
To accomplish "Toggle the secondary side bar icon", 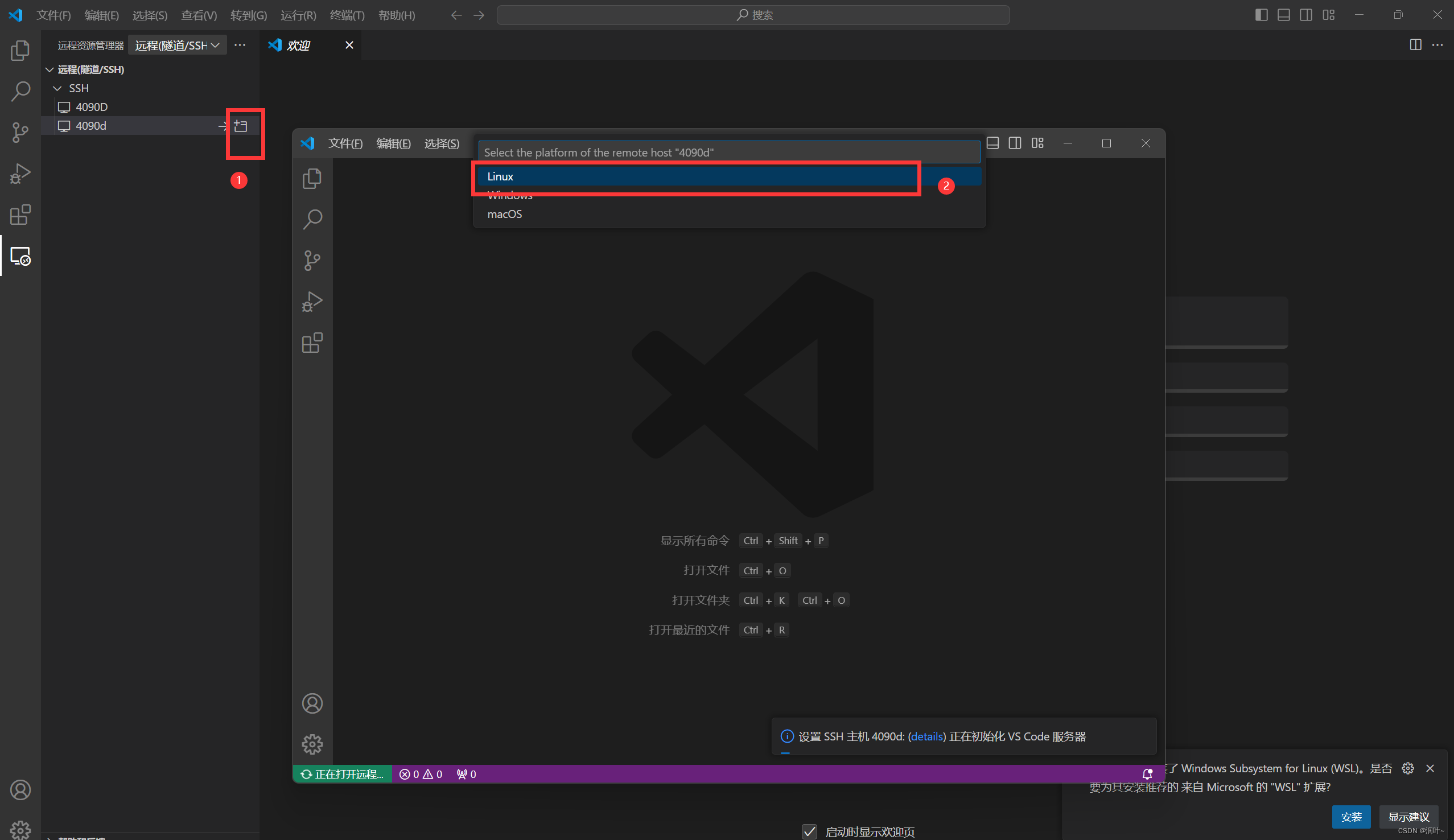I will coord(1306,14).
